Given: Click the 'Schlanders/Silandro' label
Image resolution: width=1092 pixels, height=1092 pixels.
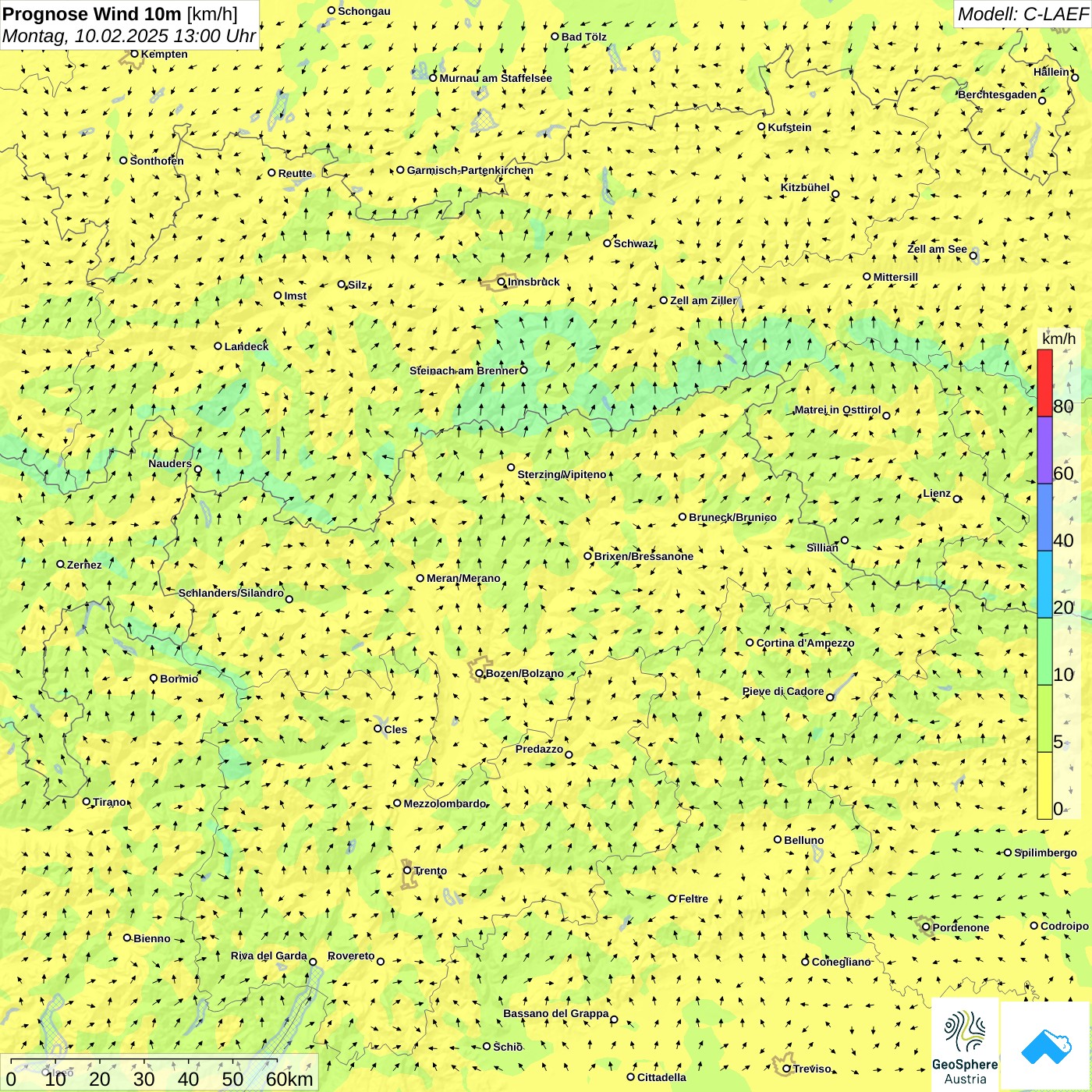Looking at the screenshot, I should (x=231, y=593).
